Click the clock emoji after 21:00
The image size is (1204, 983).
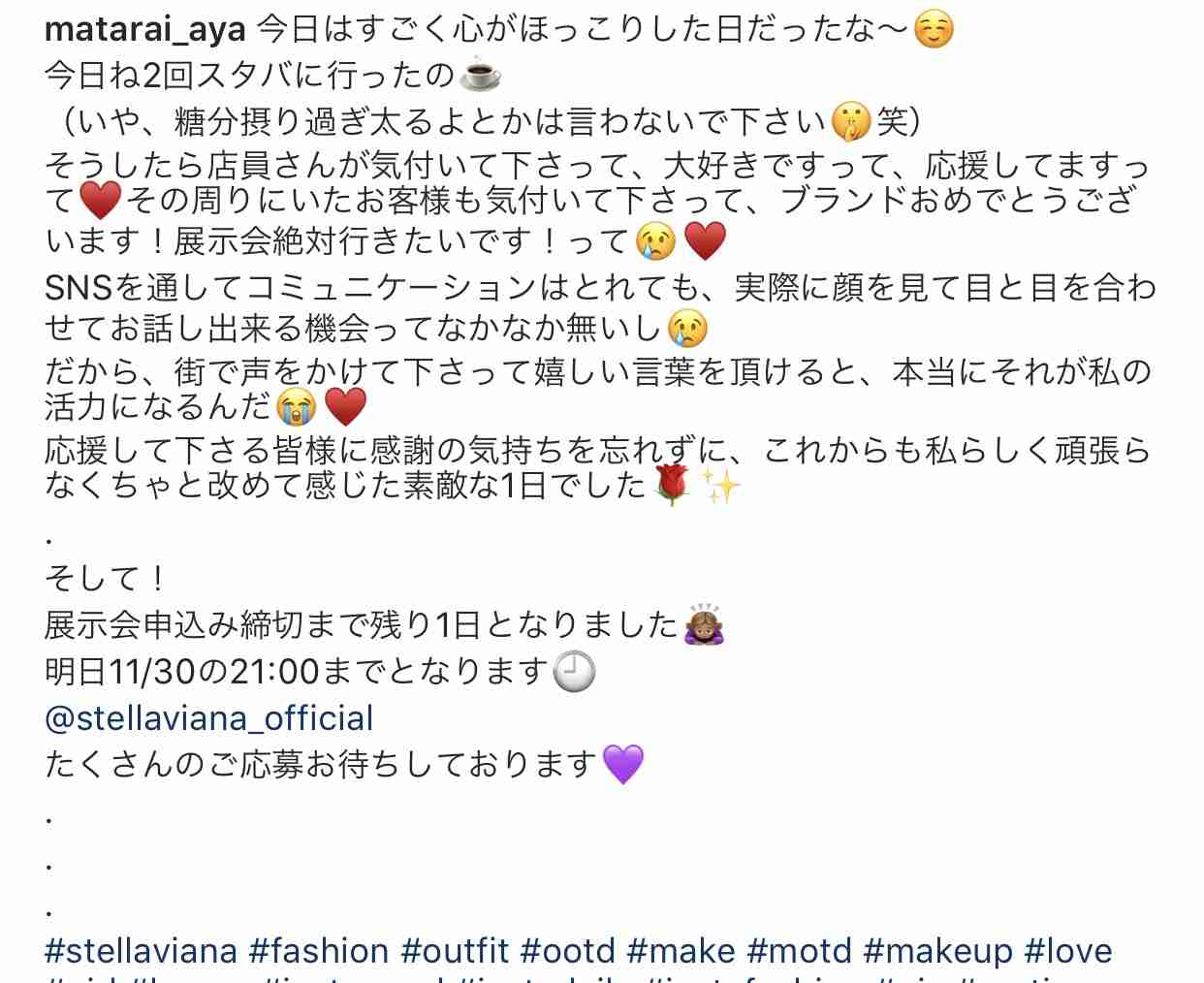coord(574,671)
